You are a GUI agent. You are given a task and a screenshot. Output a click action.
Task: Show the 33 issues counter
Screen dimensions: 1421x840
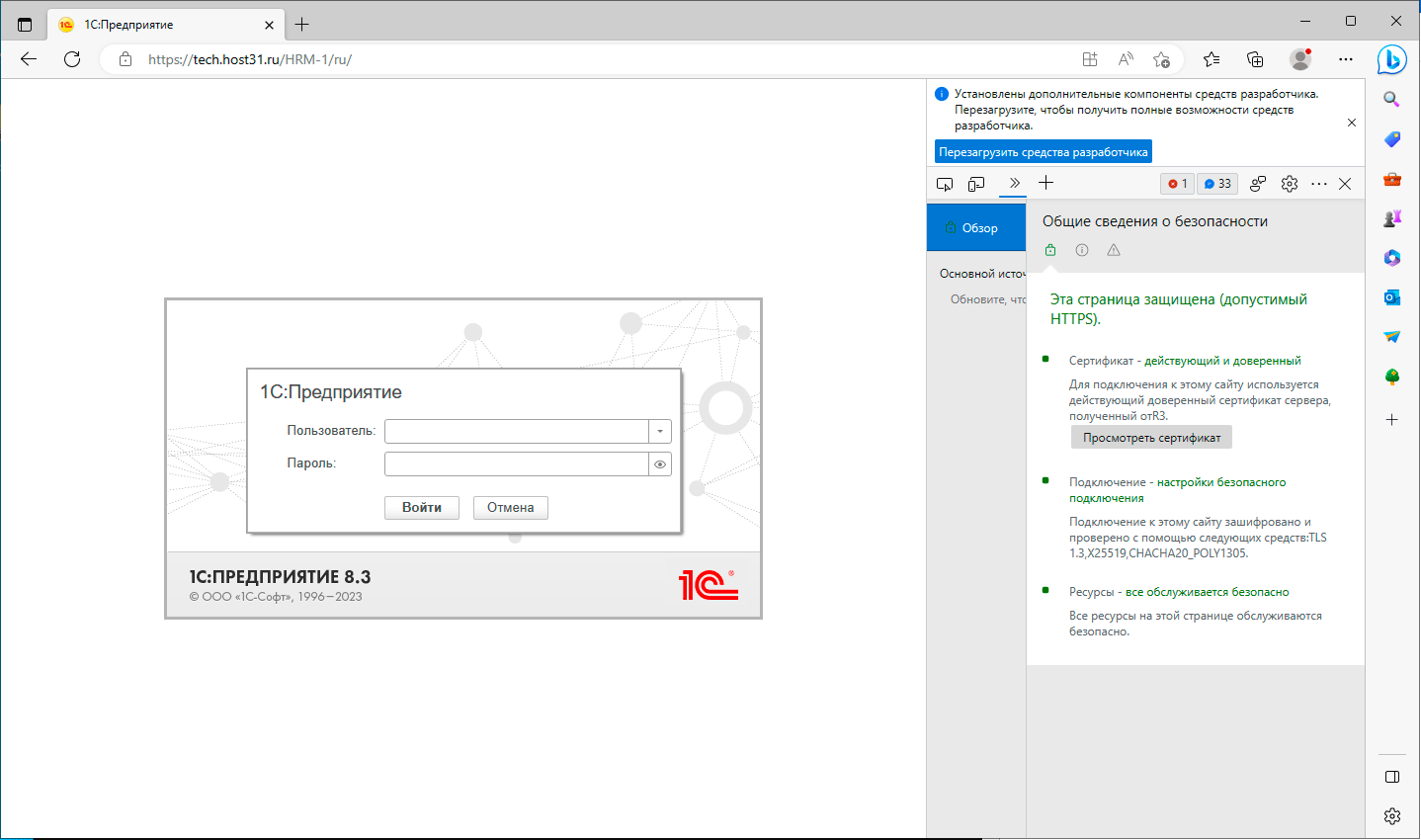[1217, 184]
